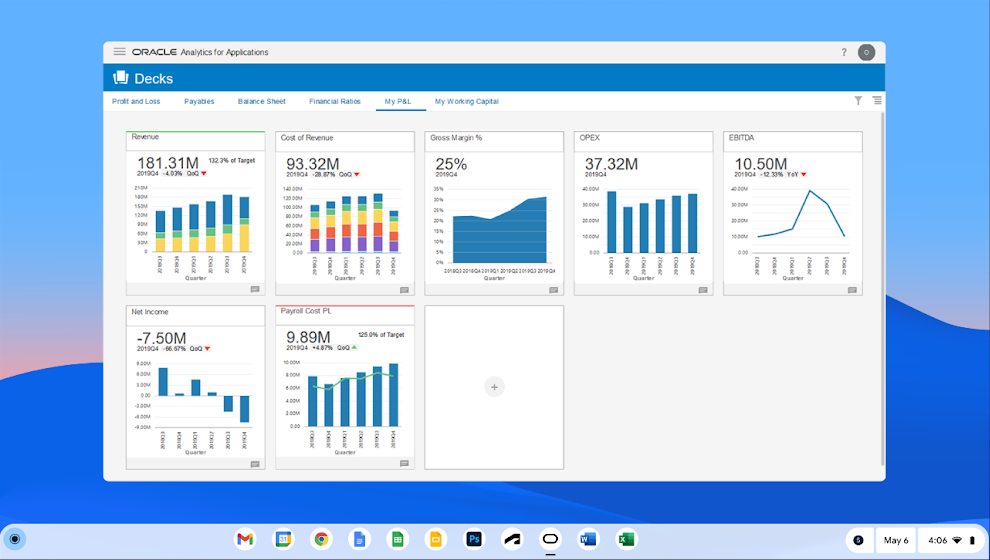Screen dimensions: 990x560
Task: Launch Photoshop from the taskbar
Action: (x=474, y=540)
